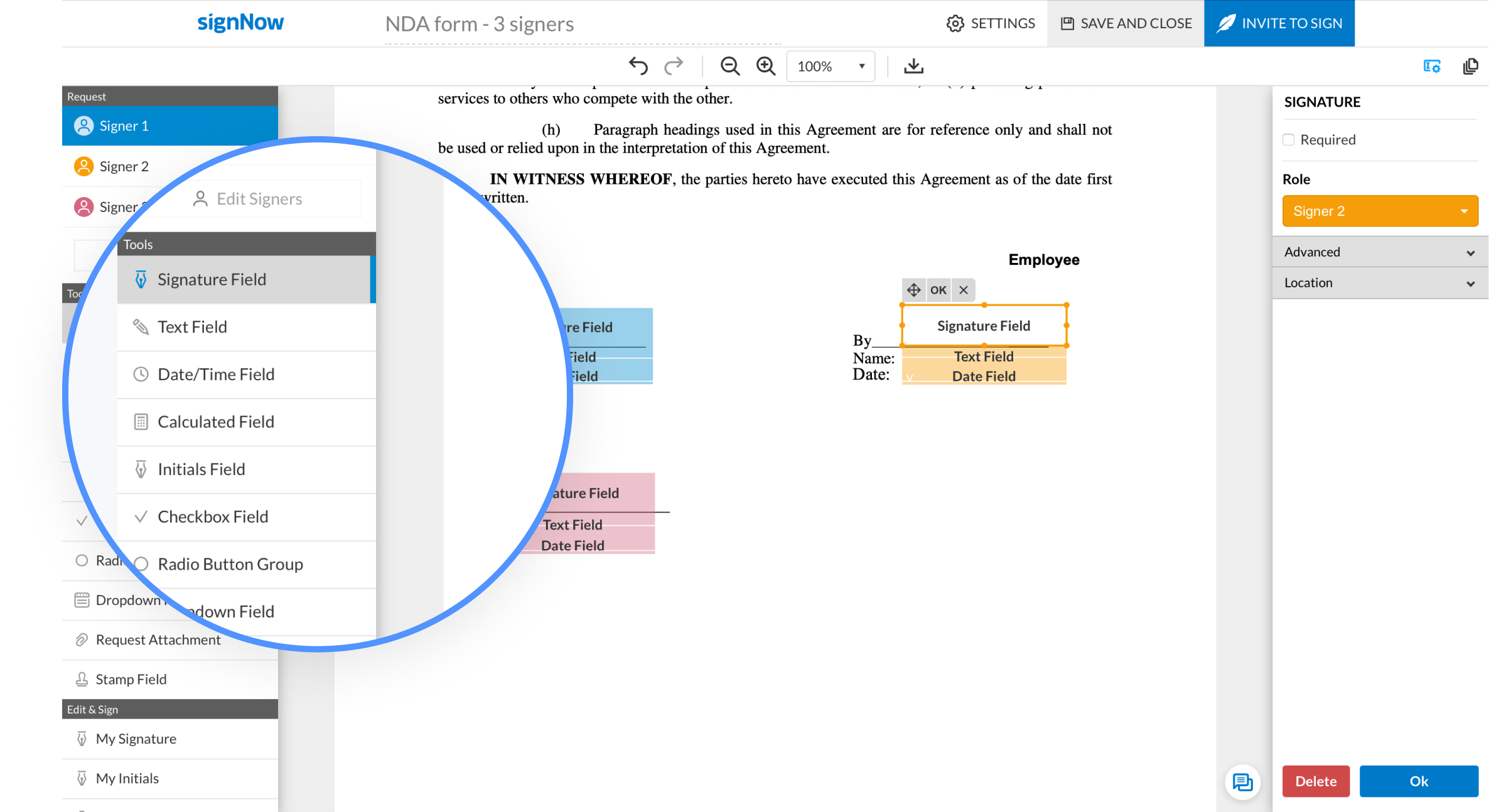The width and height of the screenshot is (1489, 812).
Task: Click the zoom out magnifier icon
Action: [x=729, y=66]
